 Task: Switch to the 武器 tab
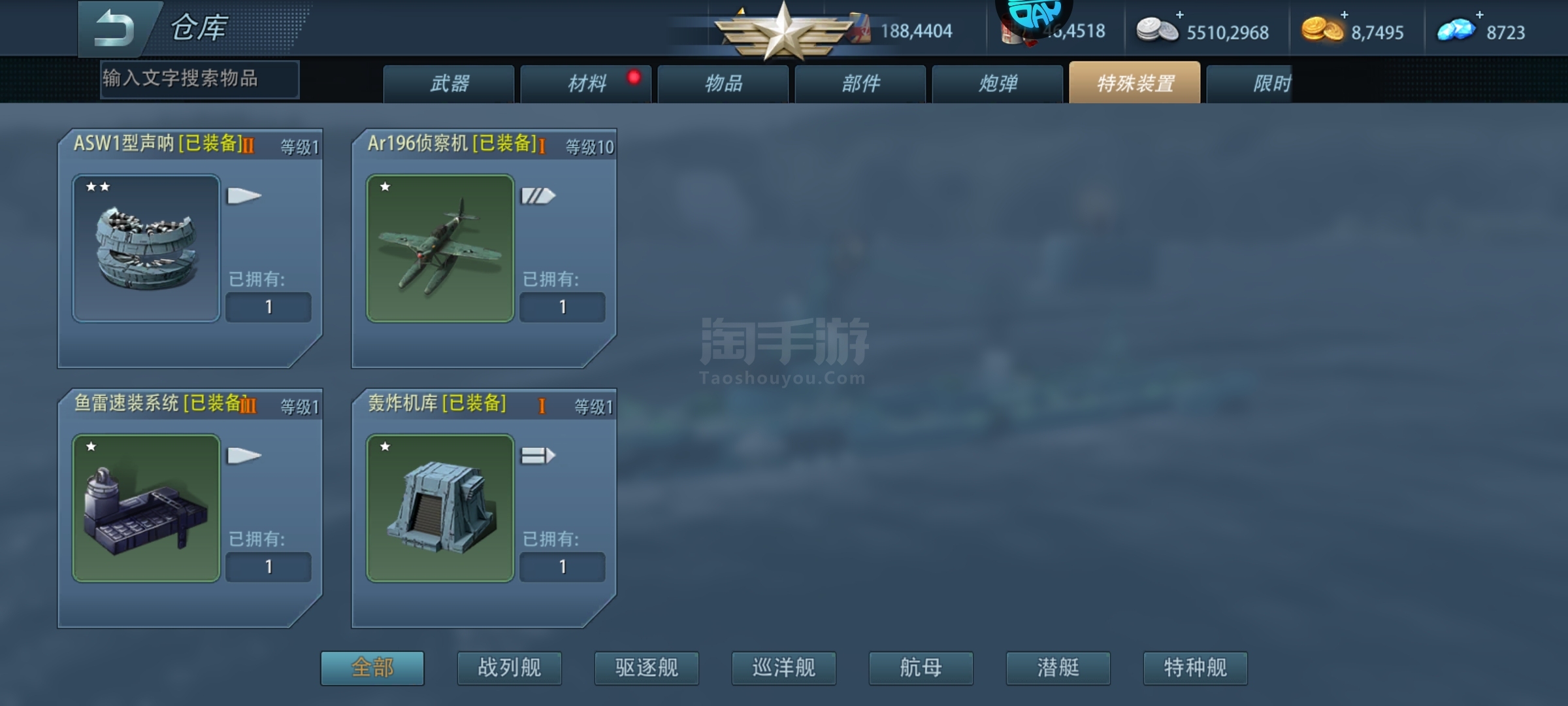point(449,84)
